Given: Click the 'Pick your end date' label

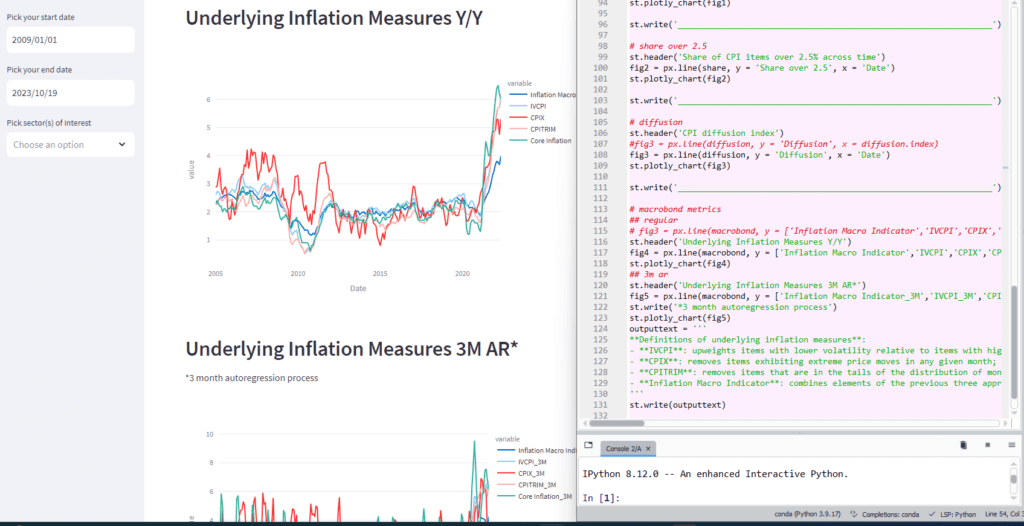Looking at the screenshot, I should [x=39, y=69].
